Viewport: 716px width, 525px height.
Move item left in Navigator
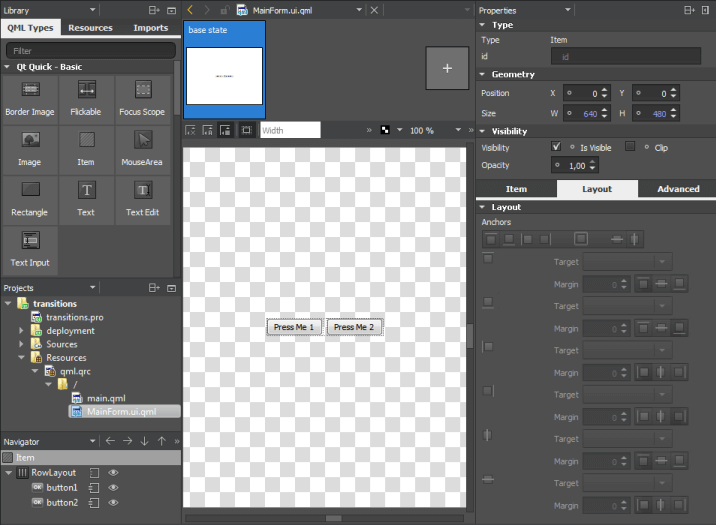[110, 441]
